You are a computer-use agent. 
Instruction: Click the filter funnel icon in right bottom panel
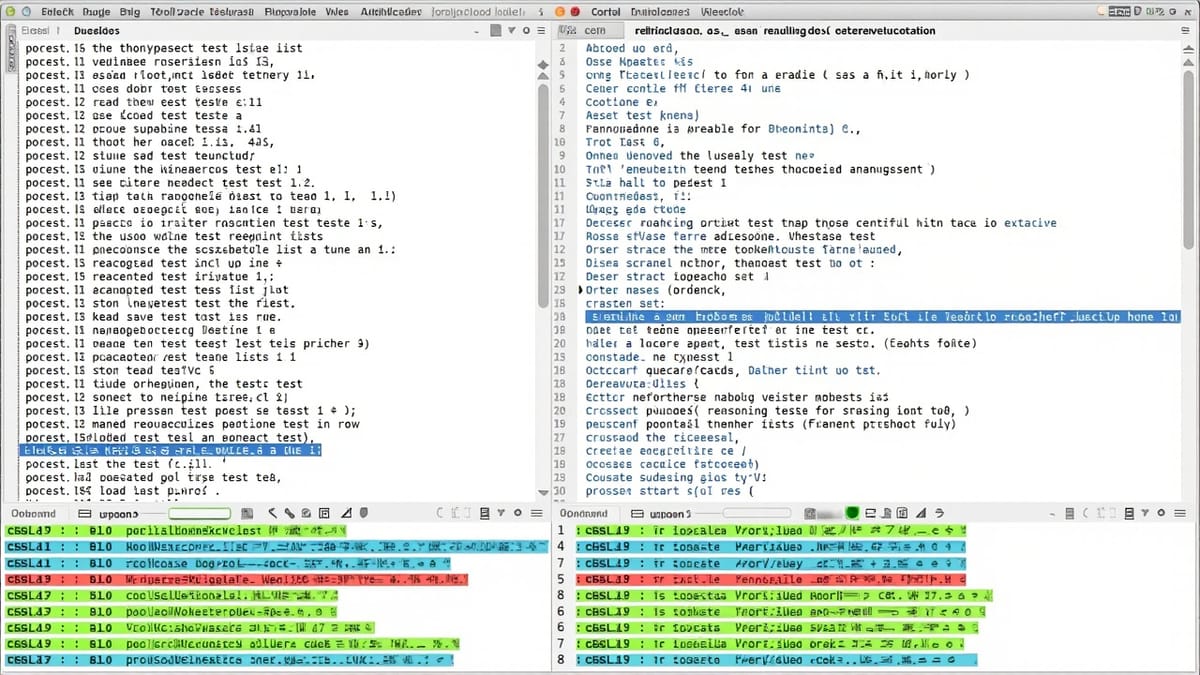click(x=1145, y=513)
